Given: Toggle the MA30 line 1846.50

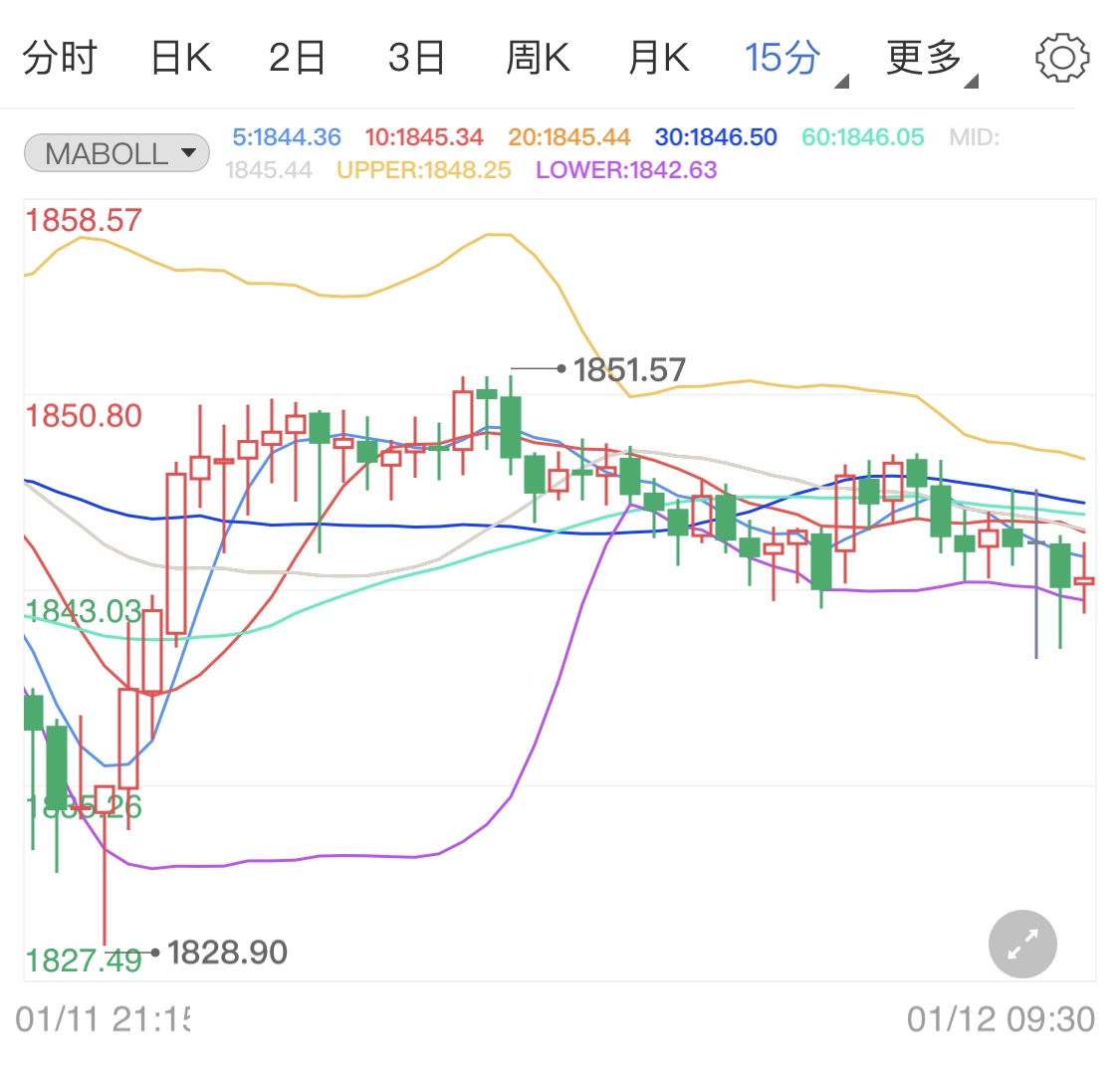Looking at the screenshot, I should pos(715,136).
